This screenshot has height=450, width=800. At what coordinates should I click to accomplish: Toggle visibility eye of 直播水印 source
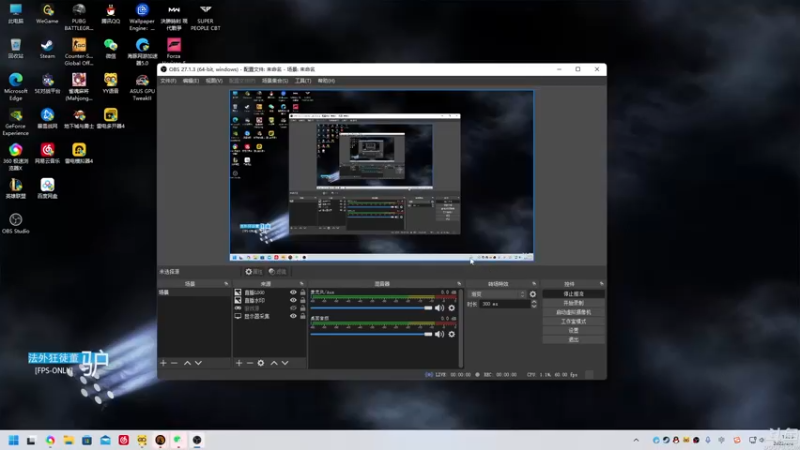(x=293, y=301)
